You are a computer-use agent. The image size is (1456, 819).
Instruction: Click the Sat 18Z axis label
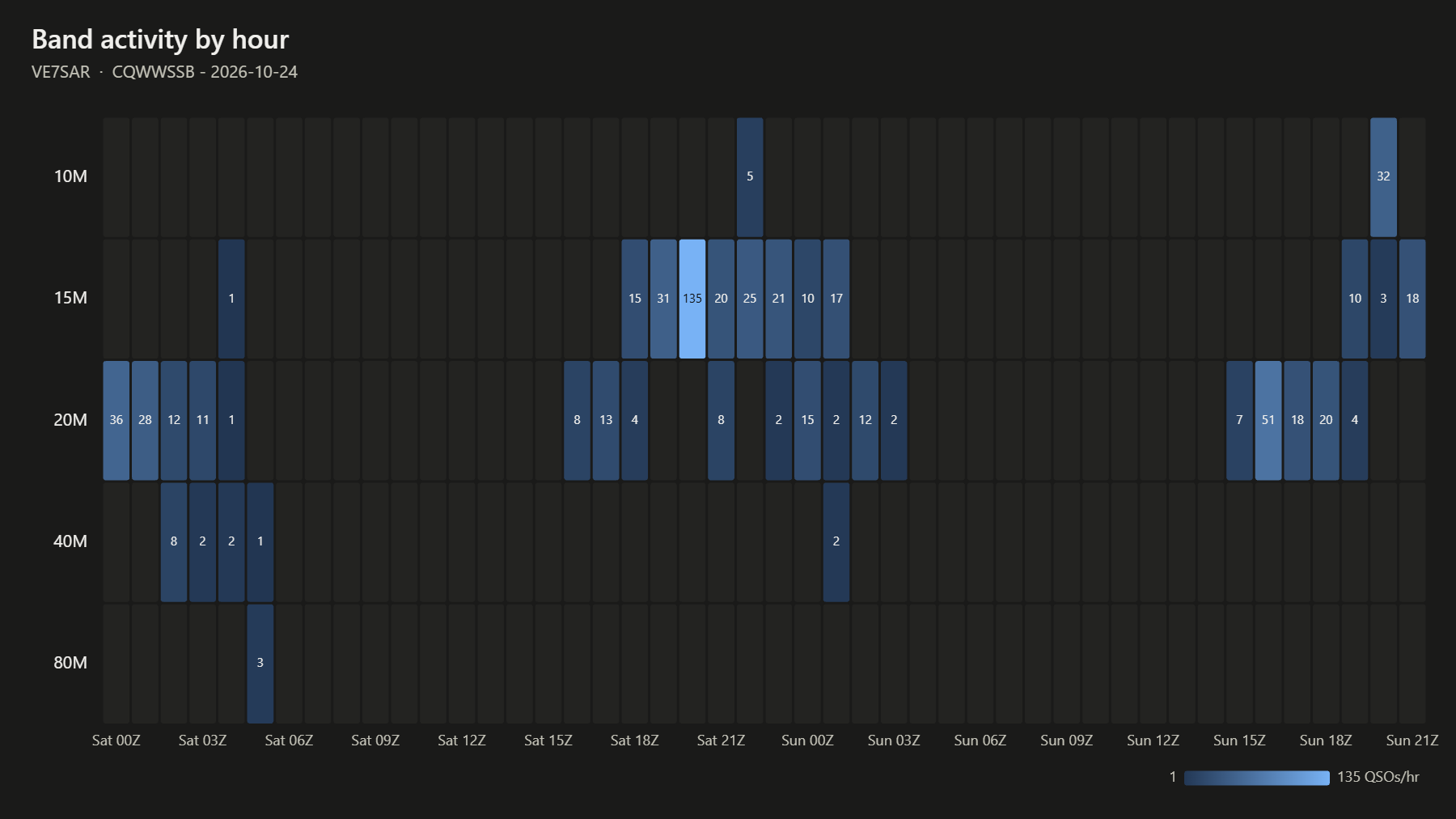pyautogui.click(x=635, y=740)
